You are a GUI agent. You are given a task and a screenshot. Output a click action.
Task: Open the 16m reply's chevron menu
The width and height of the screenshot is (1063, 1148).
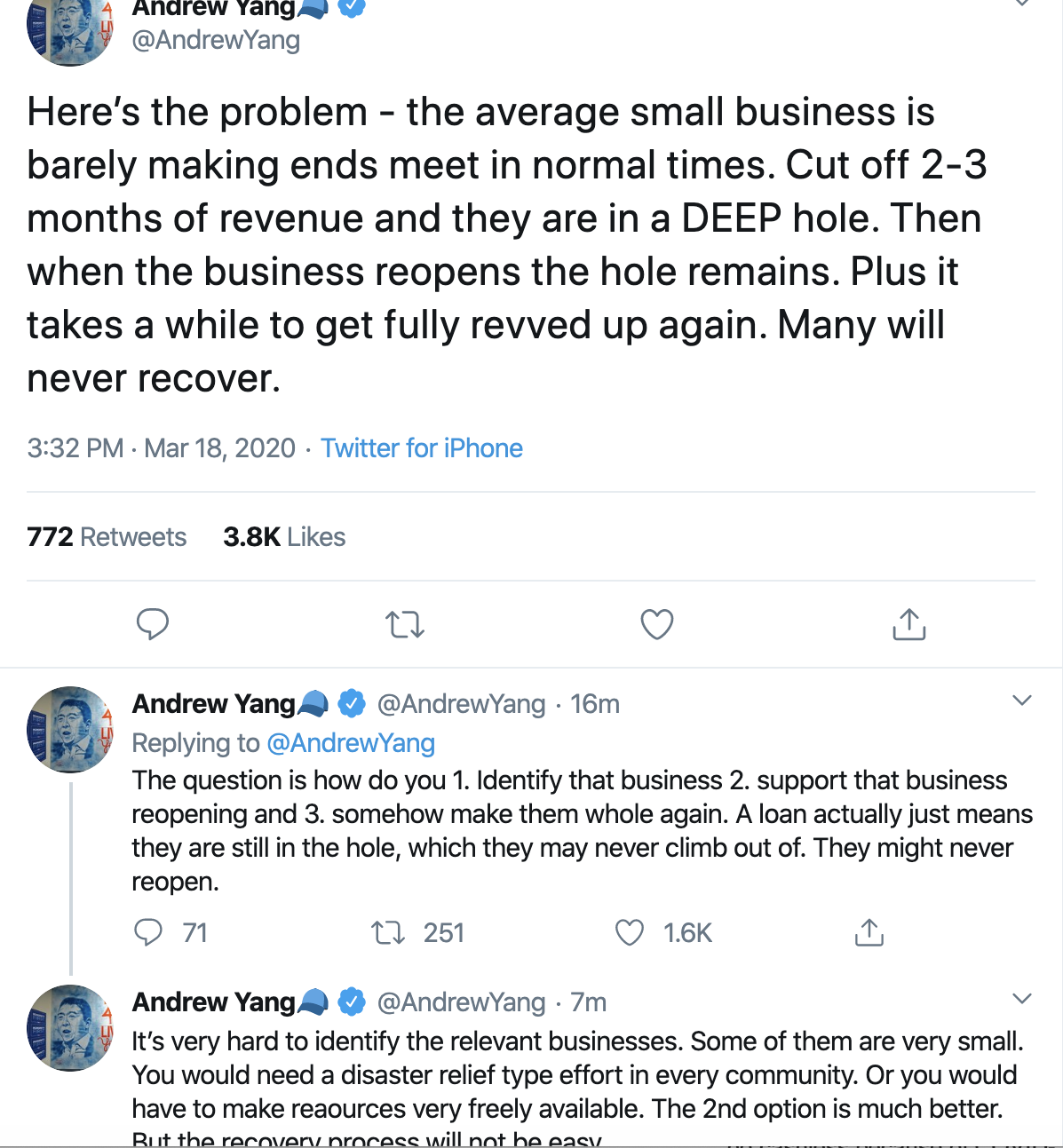1022,701
